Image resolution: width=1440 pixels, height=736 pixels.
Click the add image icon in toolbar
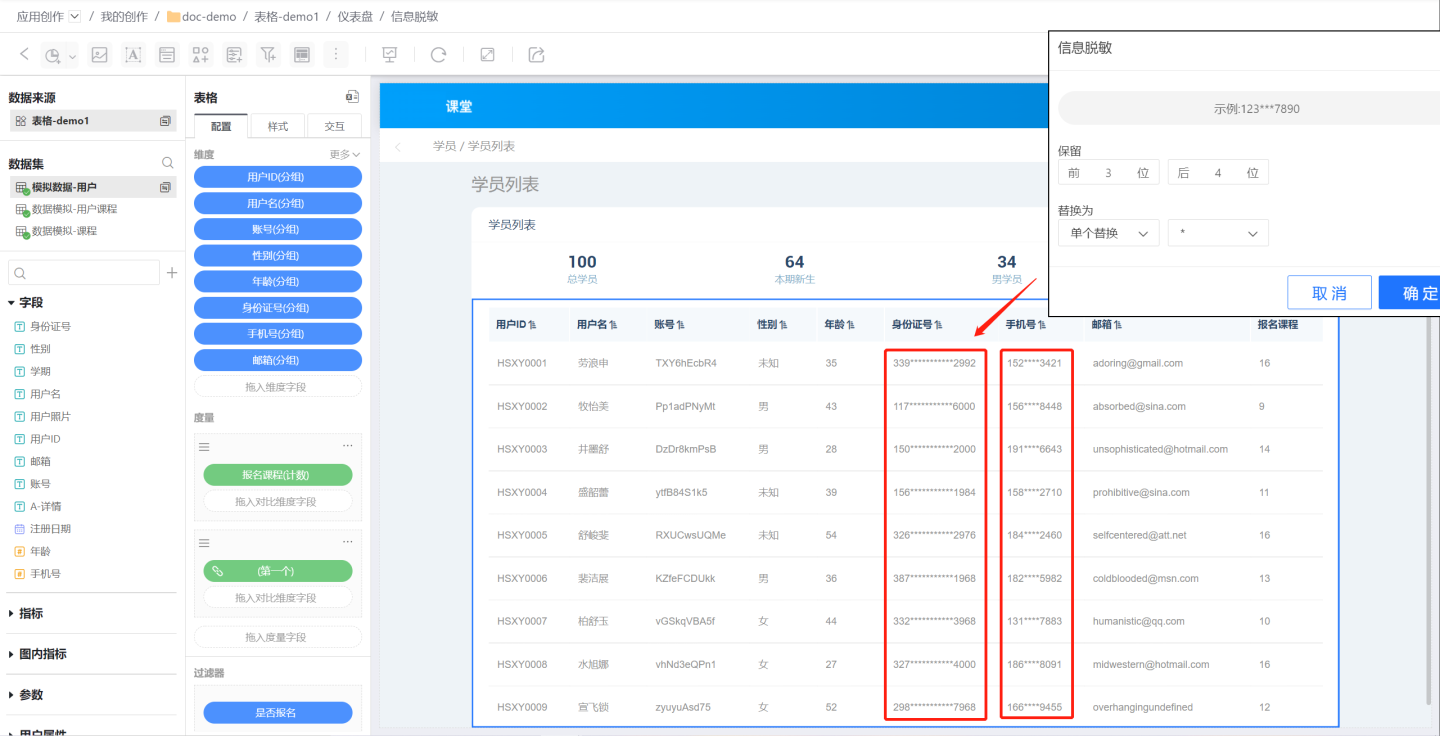pyautogui.click(x=99, y=55)
